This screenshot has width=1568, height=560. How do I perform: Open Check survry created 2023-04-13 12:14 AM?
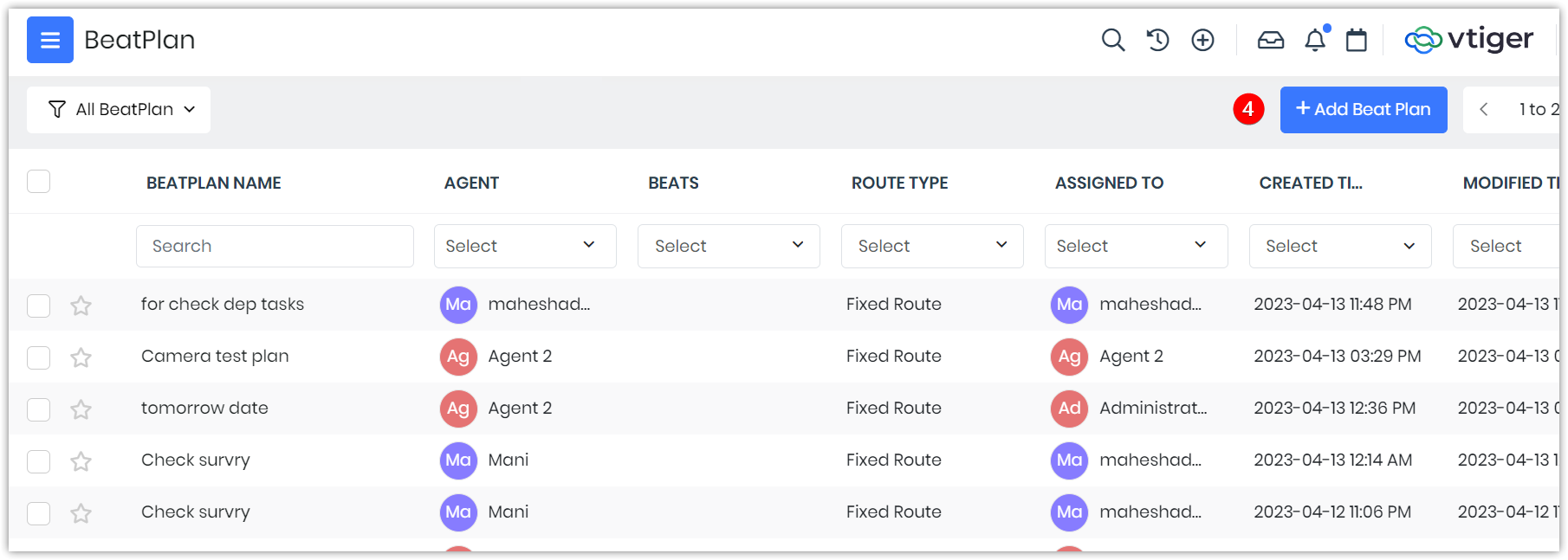(x=196, y=460)
